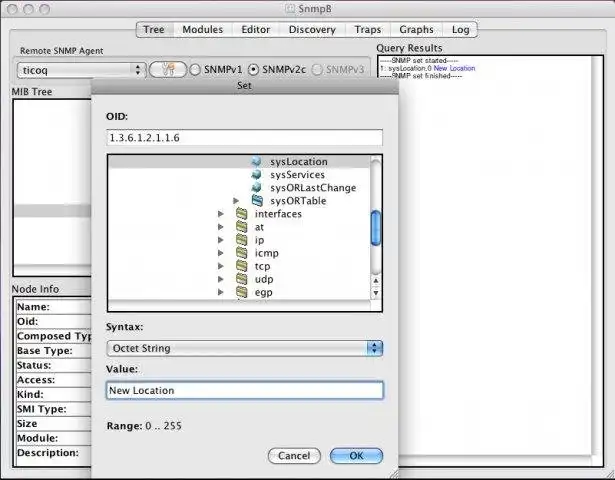615x480 pixels.
Task: Click OK in the Set dialog
Action: point(356,456)
